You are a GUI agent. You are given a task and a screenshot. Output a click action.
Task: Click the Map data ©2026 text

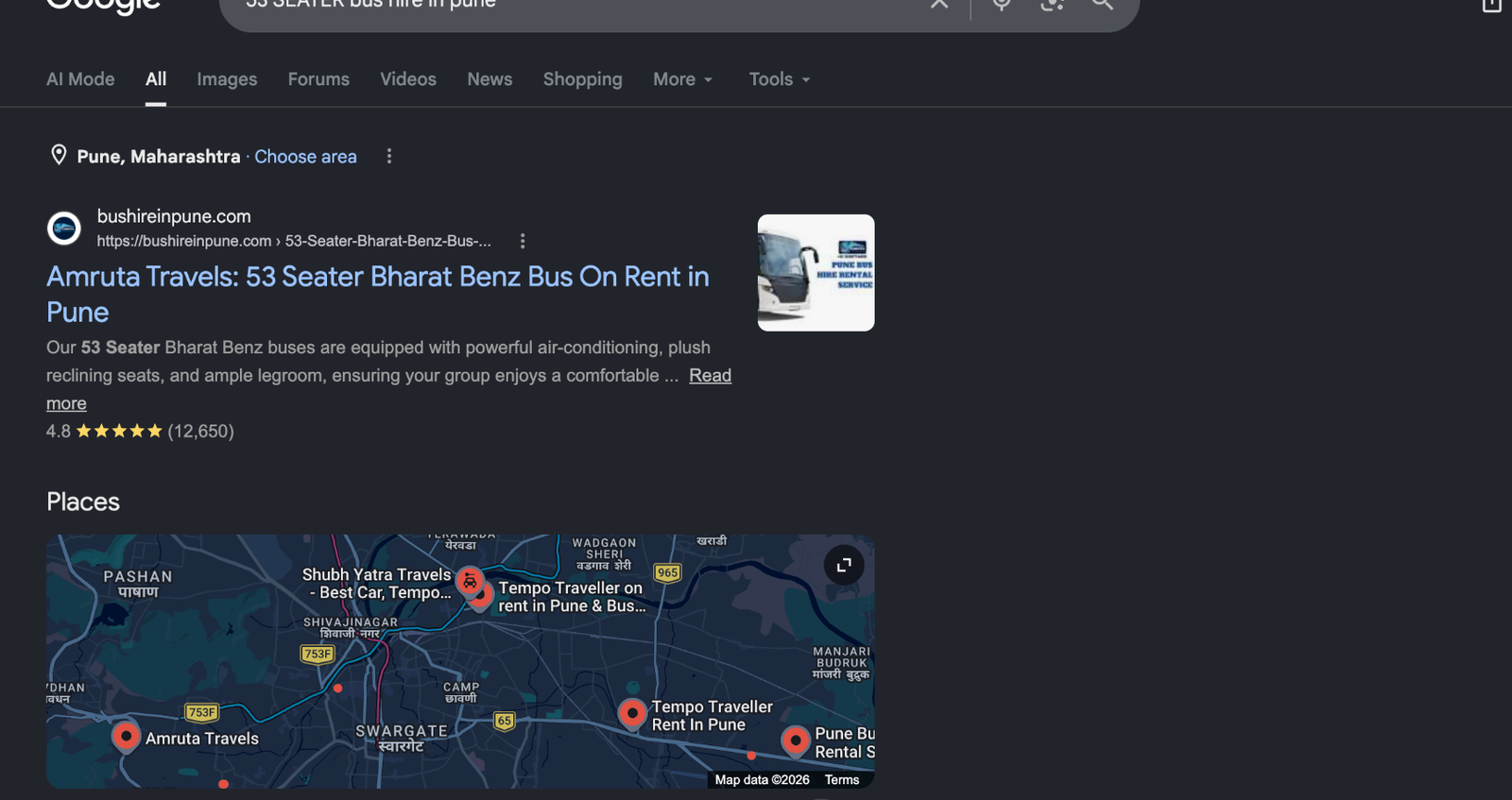click(x=762, y=779)
